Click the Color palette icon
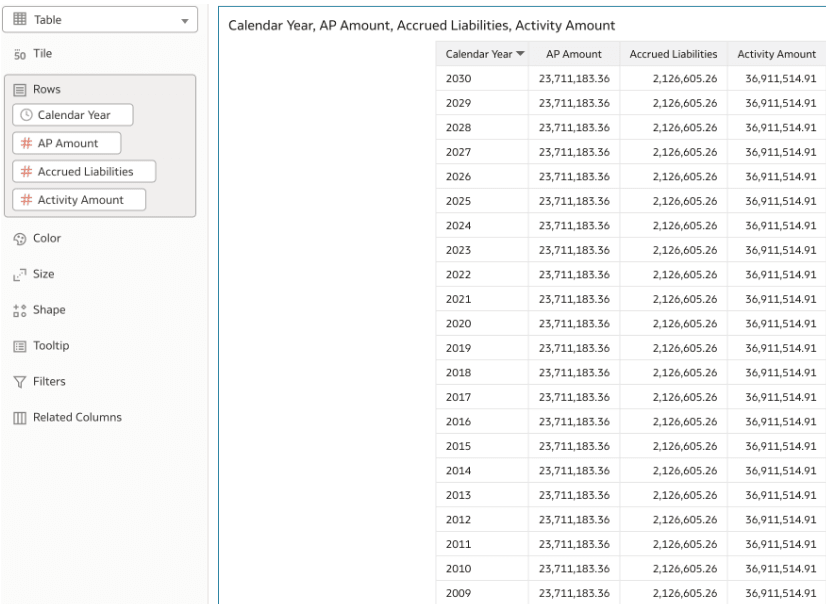 click(19, 239)
